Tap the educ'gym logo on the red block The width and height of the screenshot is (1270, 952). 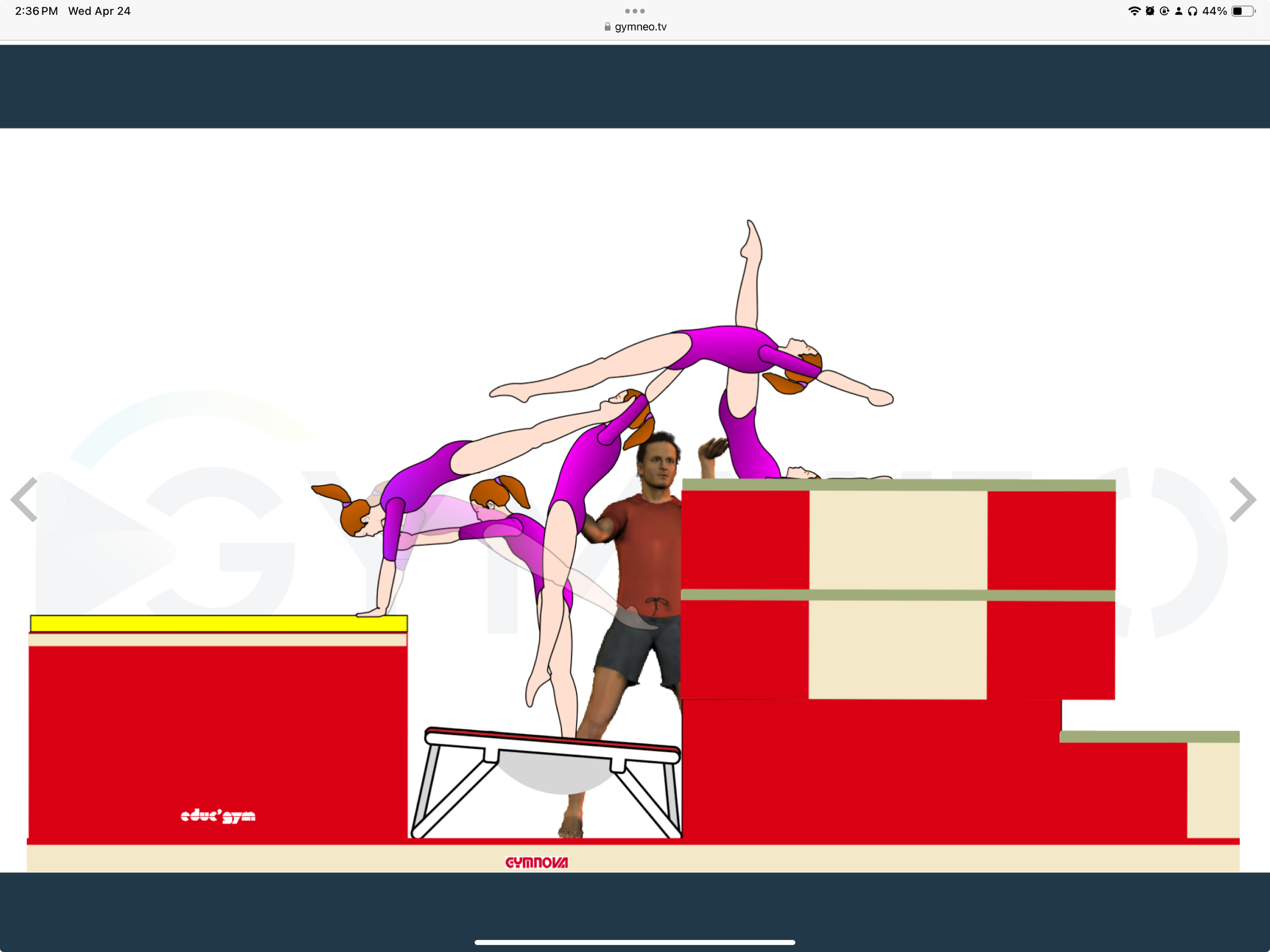218,817
